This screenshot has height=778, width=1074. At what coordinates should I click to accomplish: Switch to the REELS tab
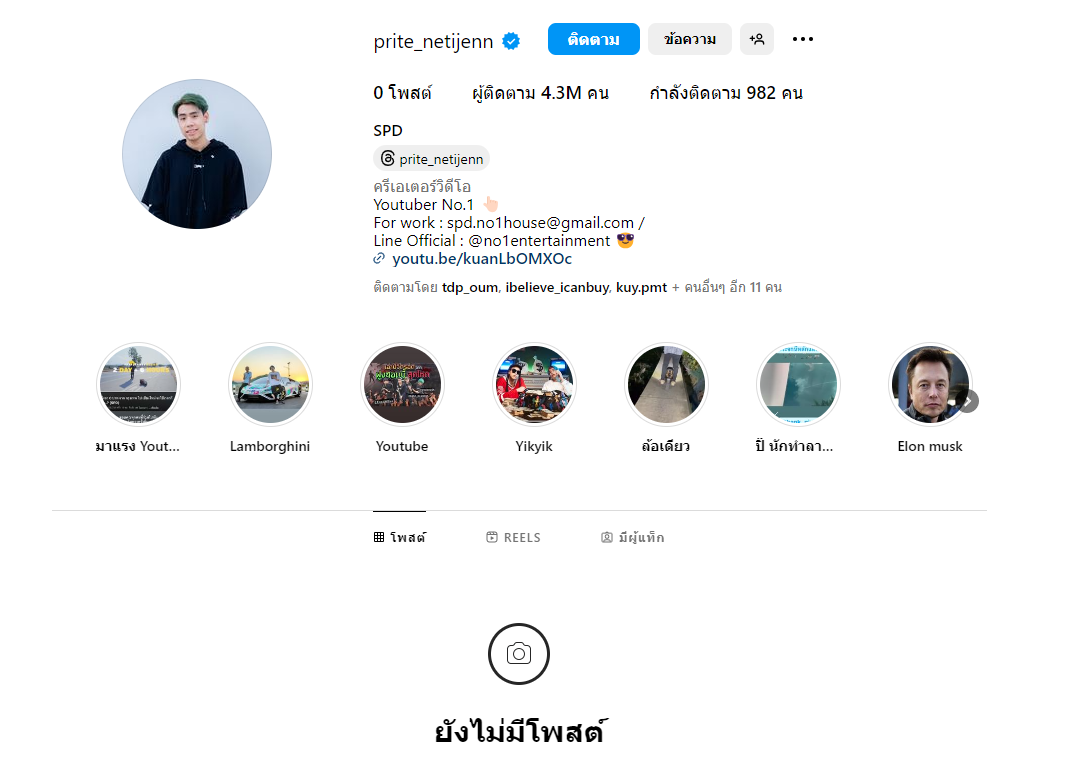[514, 538]
